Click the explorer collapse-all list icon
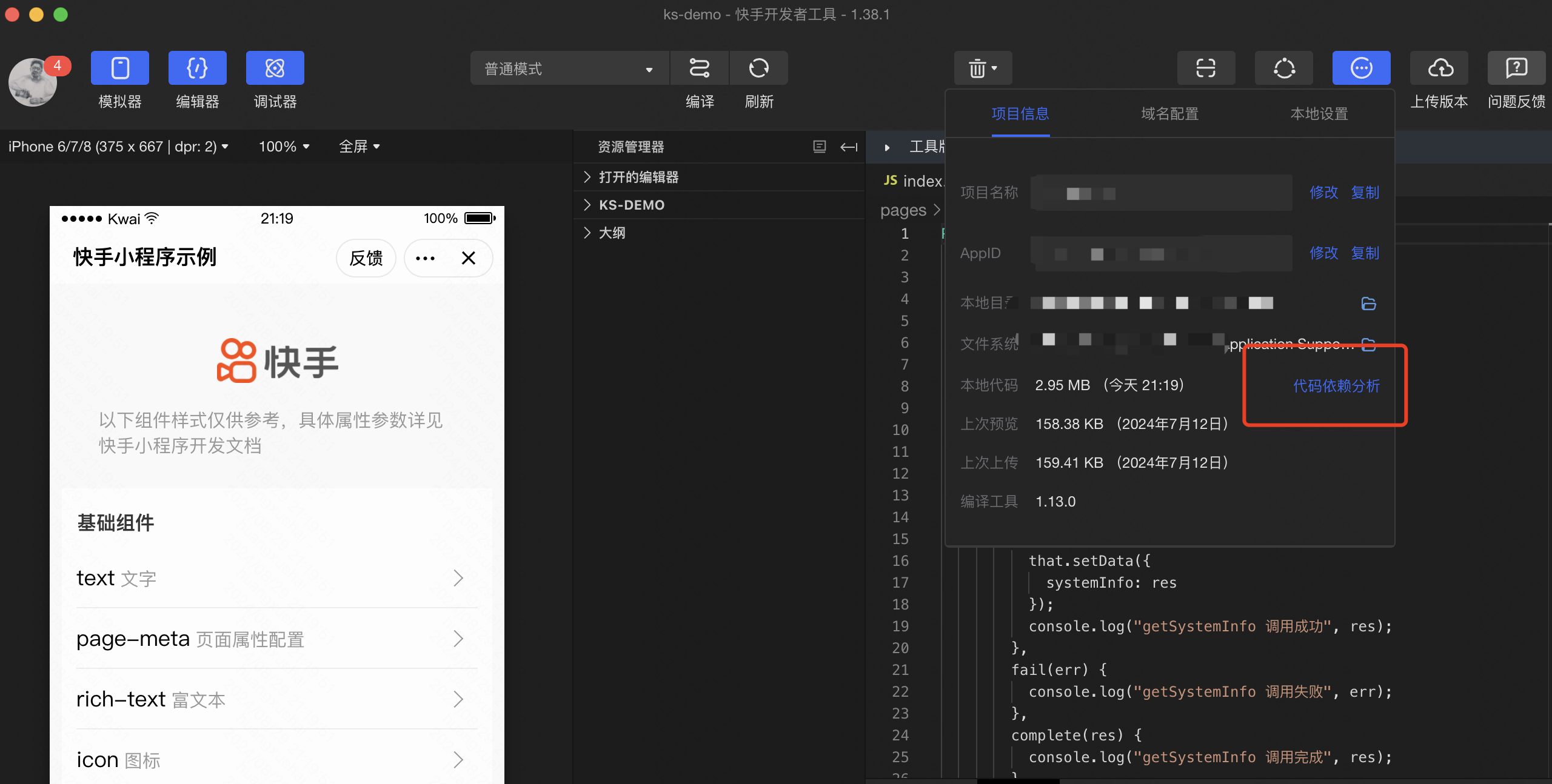 (x=820, y=147)
